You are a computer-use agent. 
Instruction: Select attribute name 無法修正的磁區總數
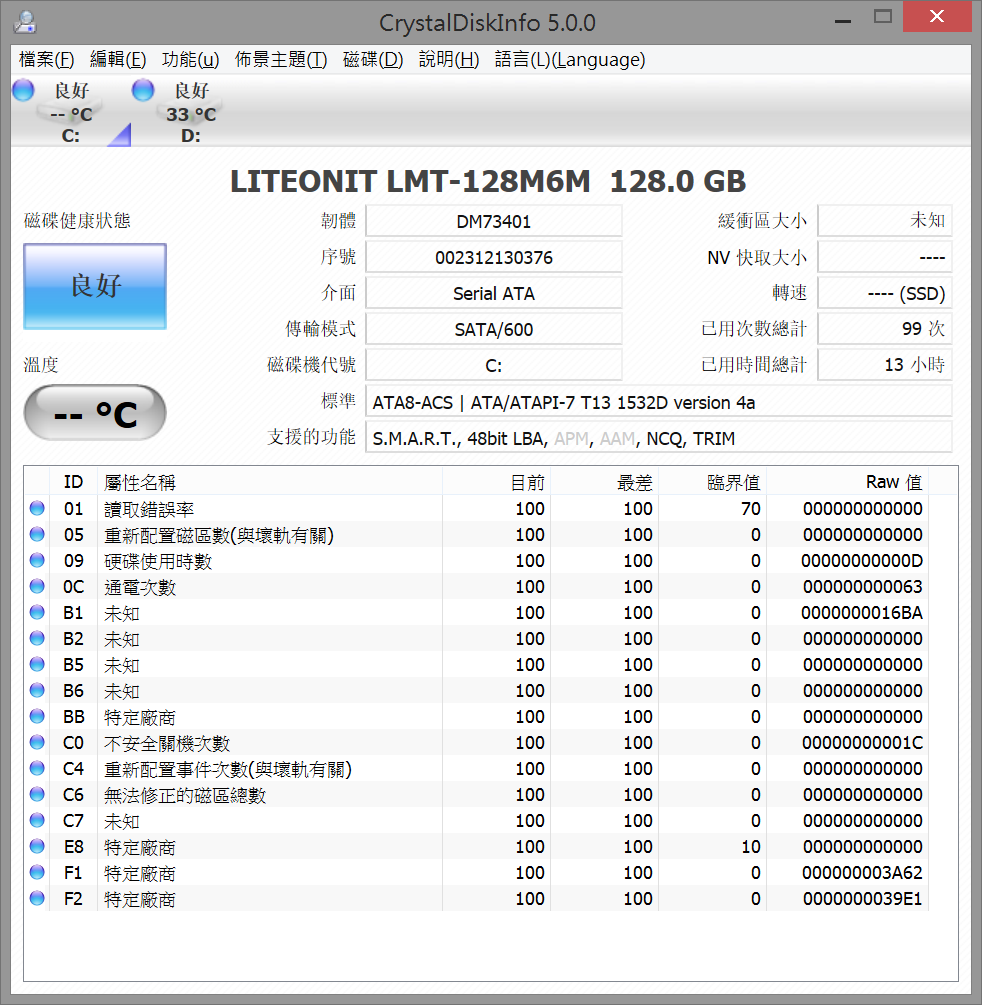point(185,795)
